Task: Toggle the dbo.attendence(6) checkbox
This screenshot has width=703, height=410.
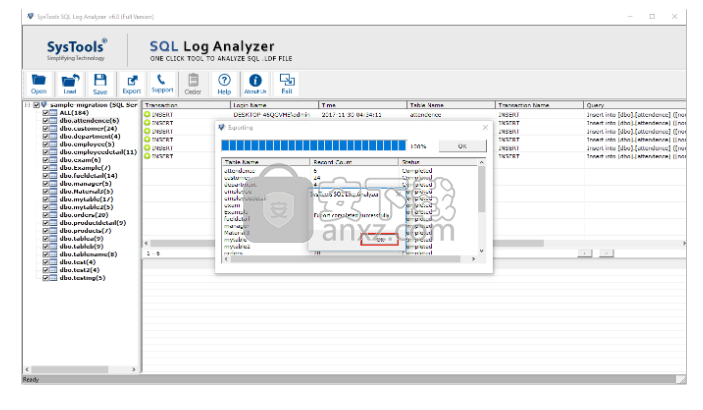Action: pos(45,121)
